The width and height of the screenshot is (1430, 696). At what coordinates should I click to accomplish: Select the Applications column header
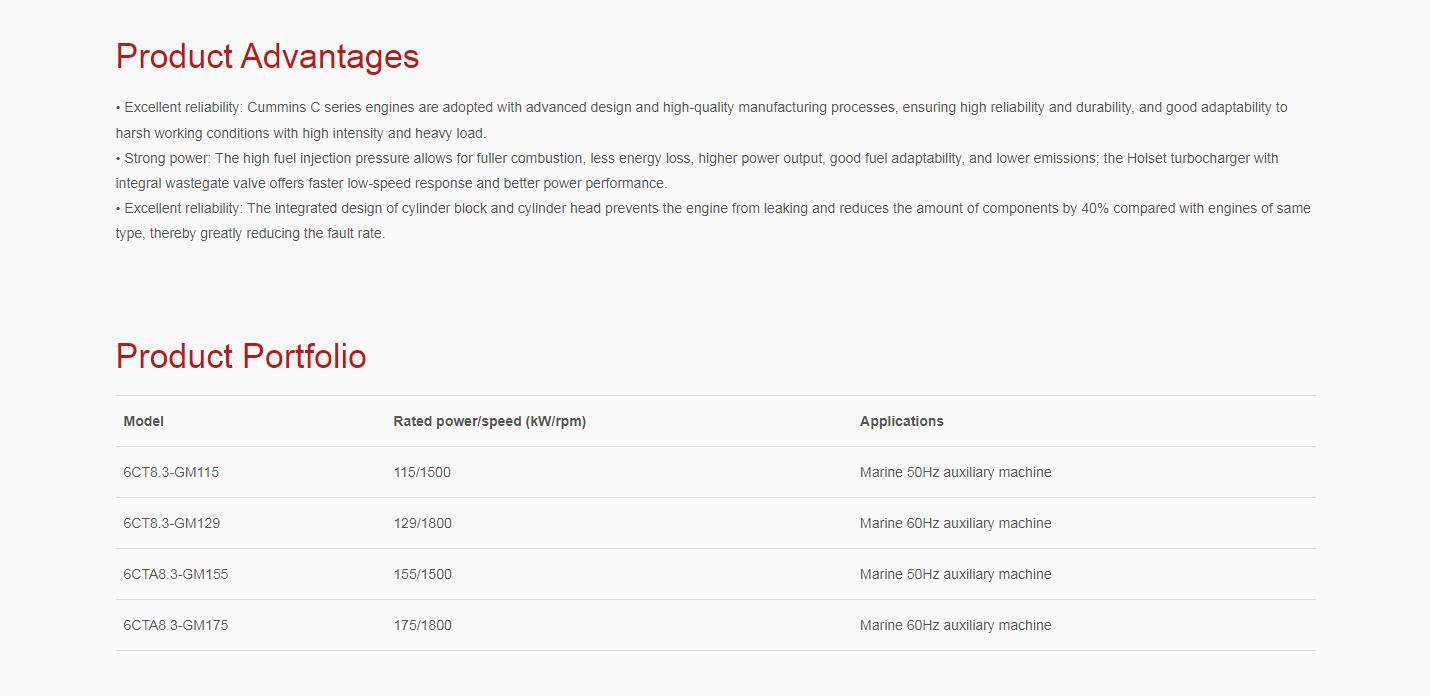[901, 421]
